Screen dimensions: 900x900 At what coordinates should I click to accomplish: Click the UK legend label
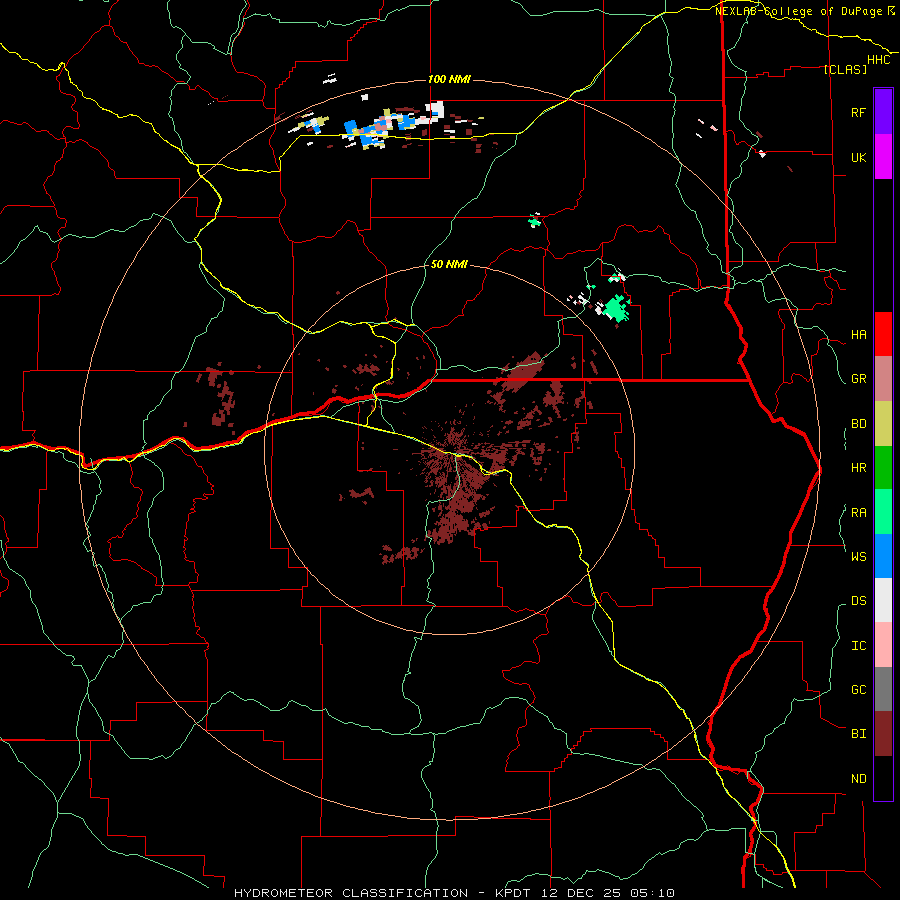[858, 157]
